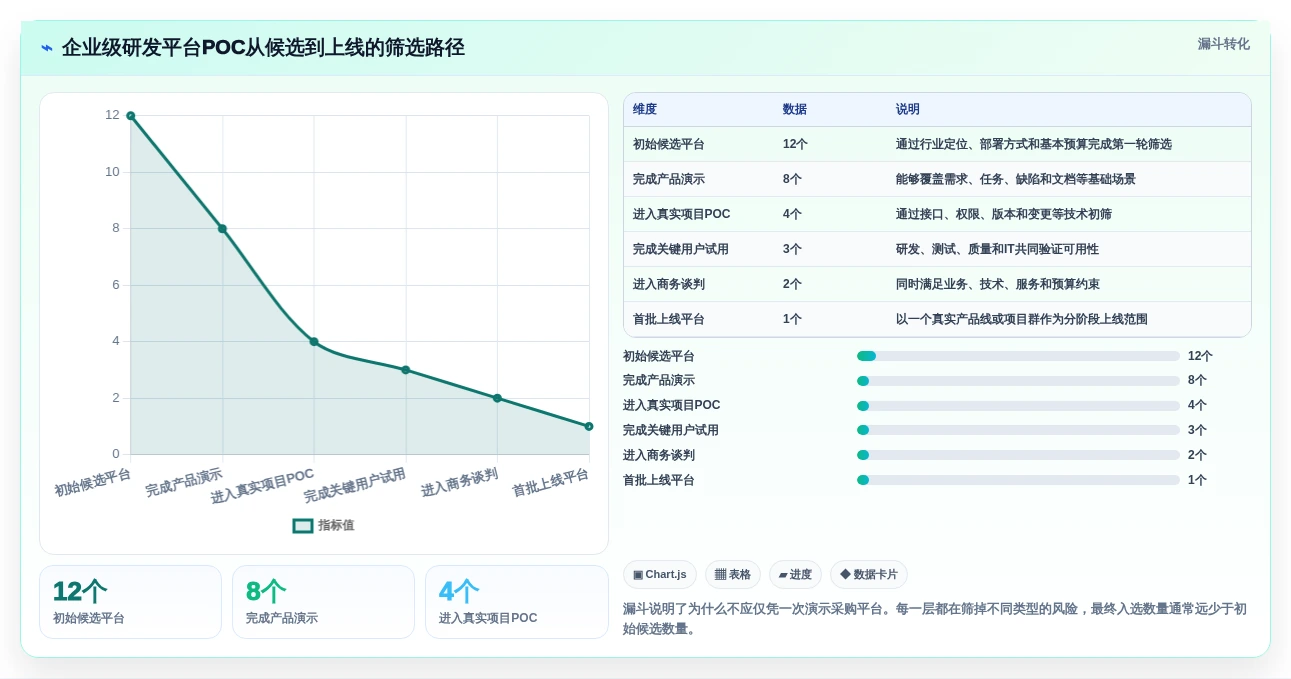This screenshot has height=679, width=1291.
Task: Click the lightning bolt icon beside the title
Action: point(47,48)
